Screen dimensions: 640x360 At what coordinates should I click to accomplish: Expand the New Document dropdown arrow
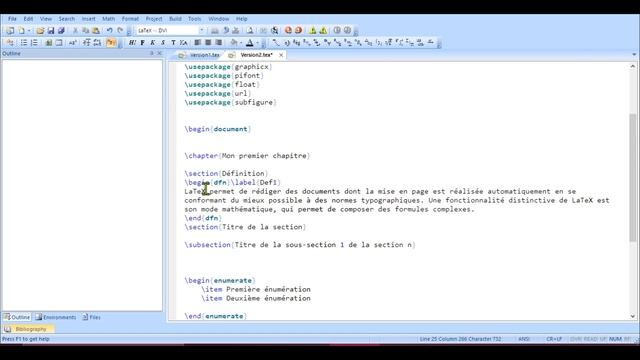click(x=29, y=31)
